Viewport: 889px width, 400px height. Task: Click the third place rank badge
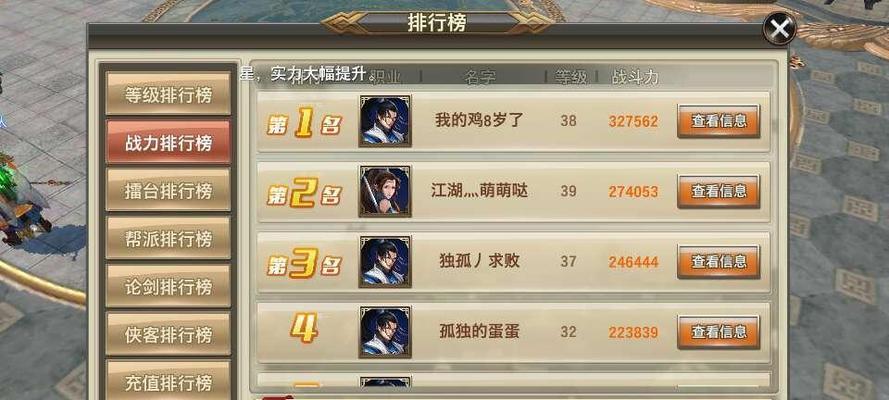coord(304,263)
